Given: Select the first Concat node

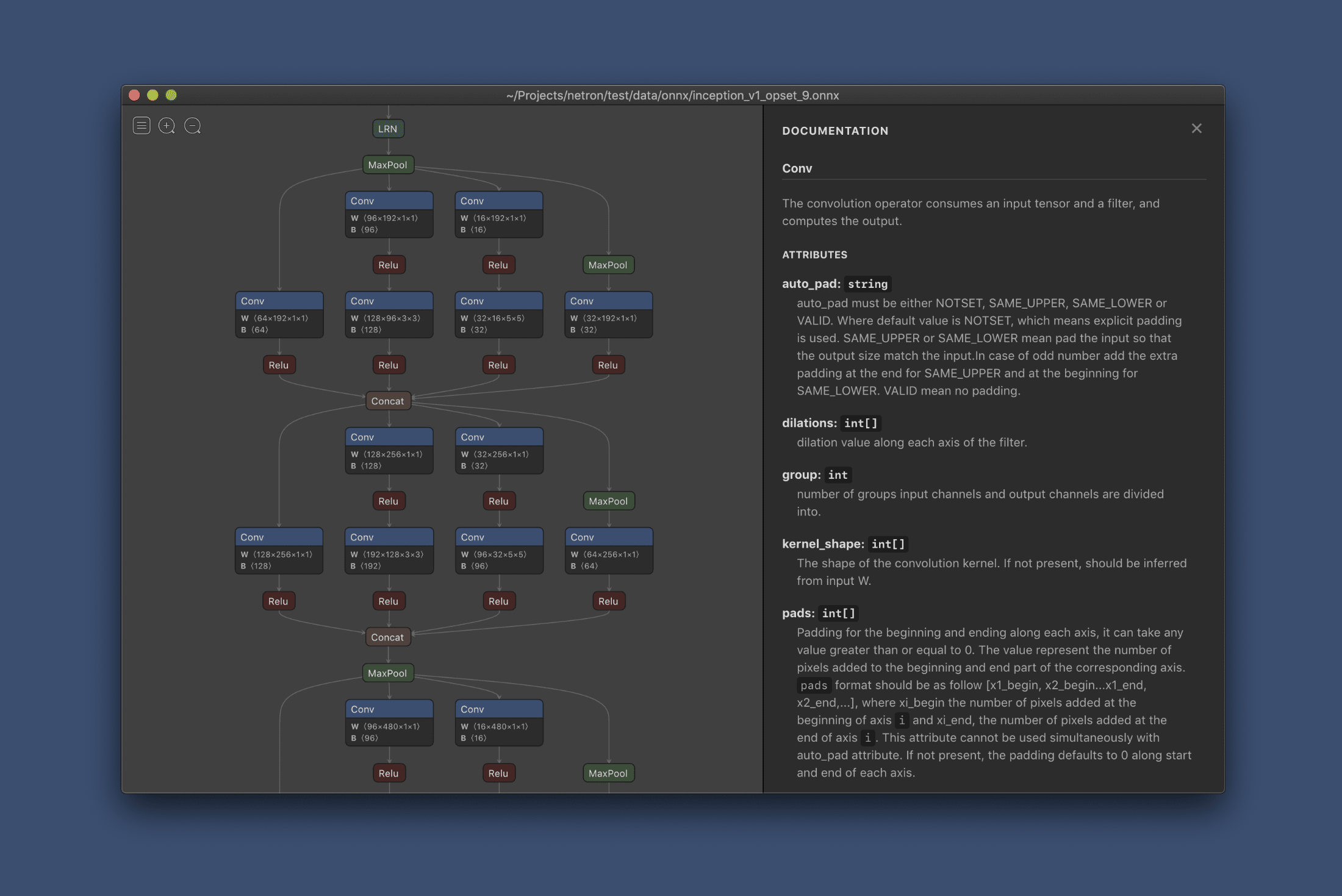Looking at the screenshot, I should 388,401.
